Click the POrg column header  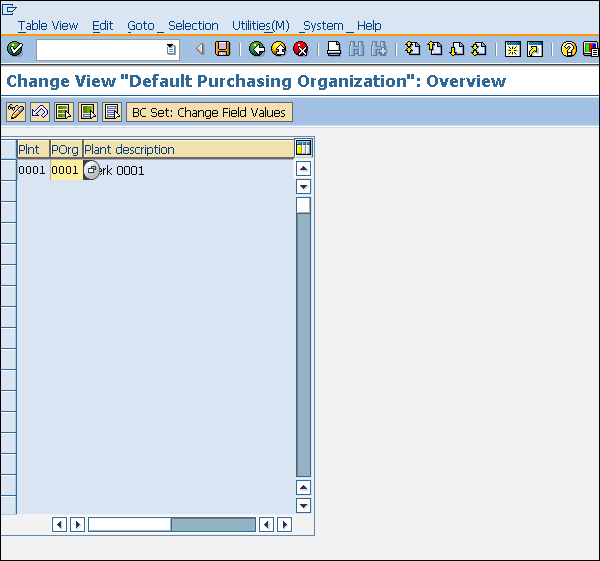coord(66,149)
